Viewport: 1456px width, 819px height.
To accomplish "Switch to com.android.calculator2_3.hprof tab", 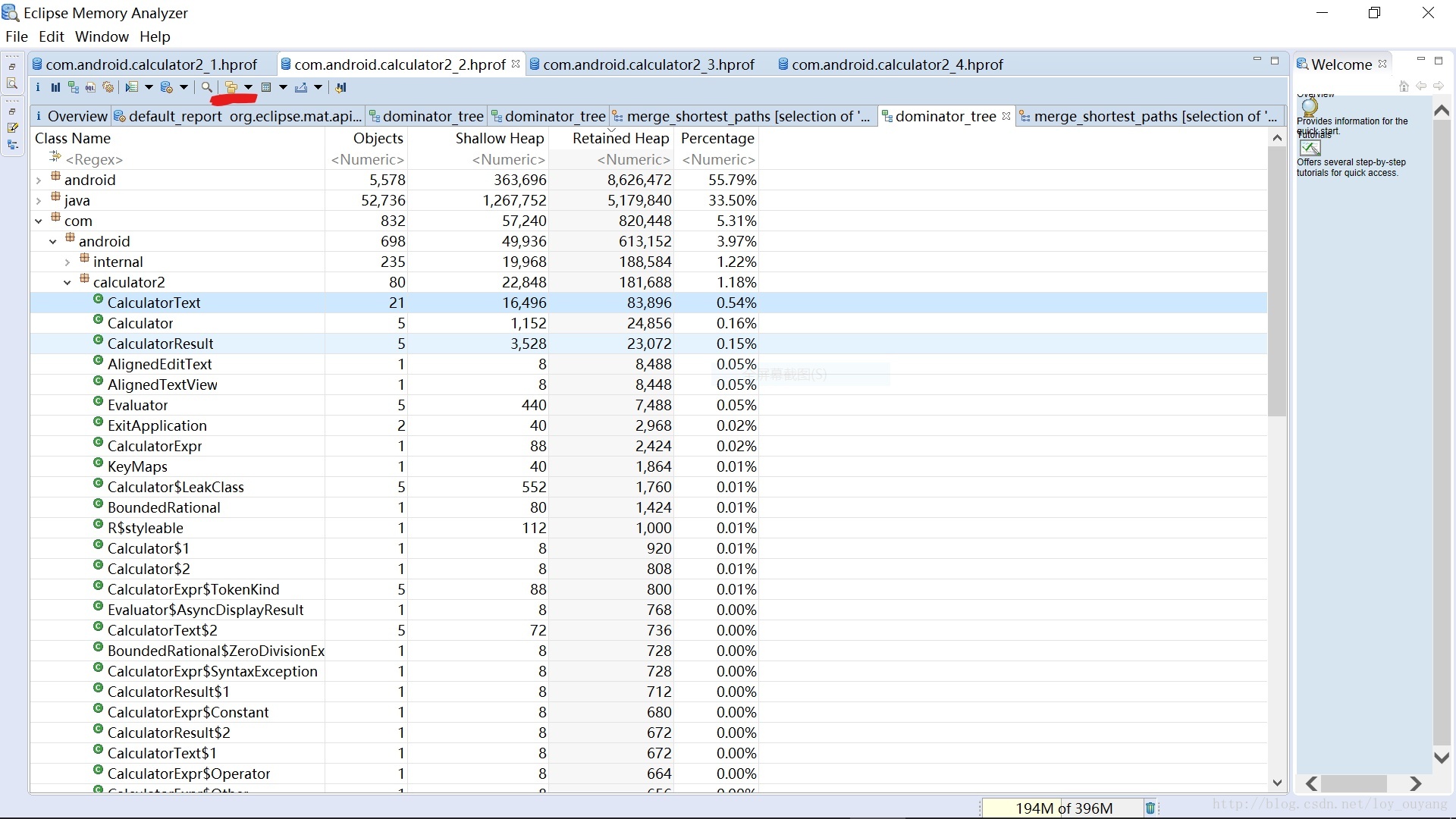I will pyautogui.click(x=648, y=65).
